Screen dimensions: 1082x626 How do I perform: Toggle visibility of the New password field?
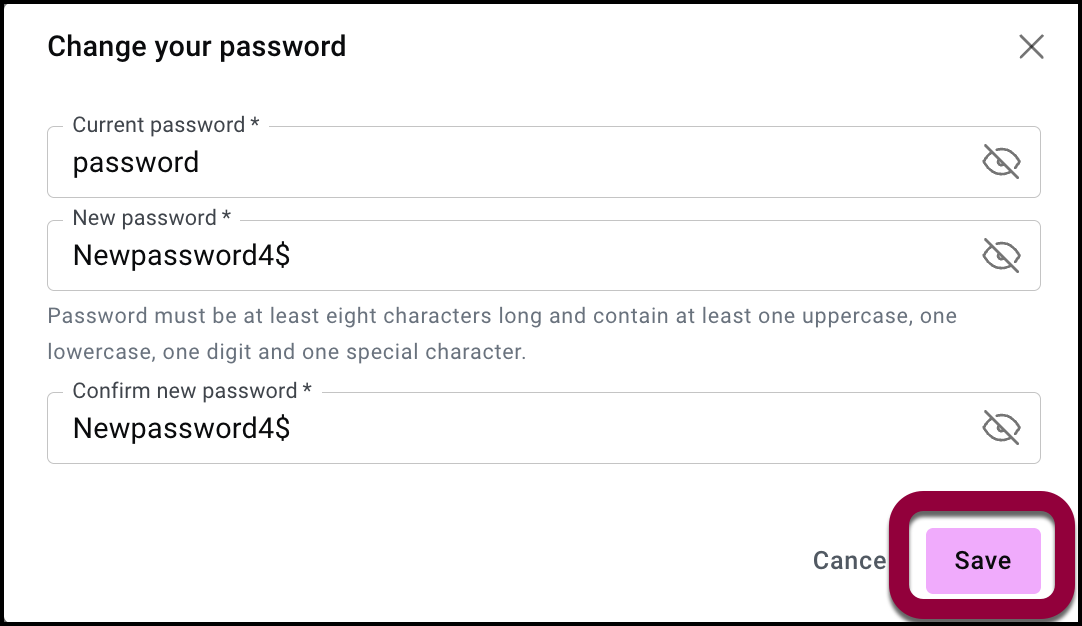pos(1001,256)
